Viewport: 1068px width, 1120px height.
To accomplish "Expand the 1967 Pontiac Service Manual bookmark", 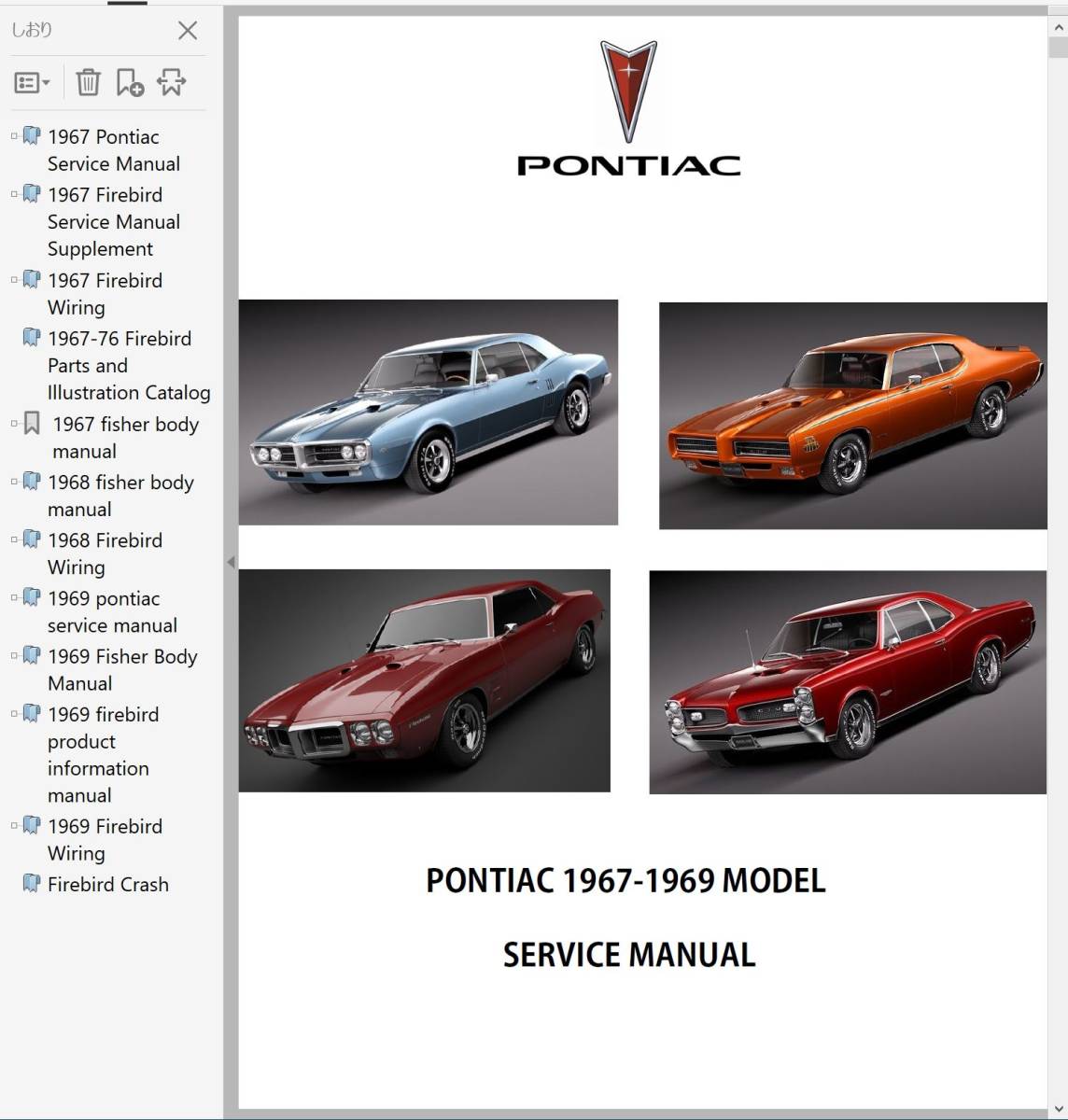I will (x=14, y=136).
